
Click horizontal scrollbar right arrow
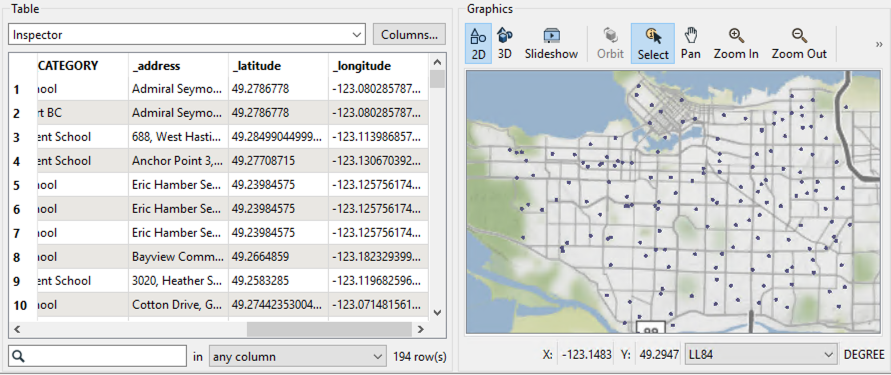420,329
